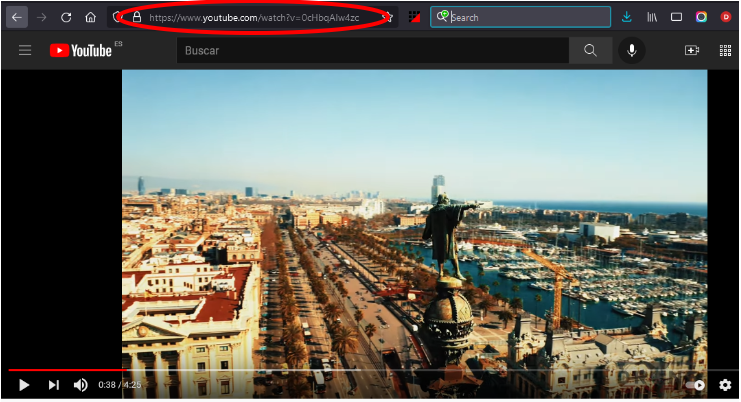The width and height of the screenshot is (741, 402).
Task: Click the browser forward arrow
Action: click(x=42, y=17)
